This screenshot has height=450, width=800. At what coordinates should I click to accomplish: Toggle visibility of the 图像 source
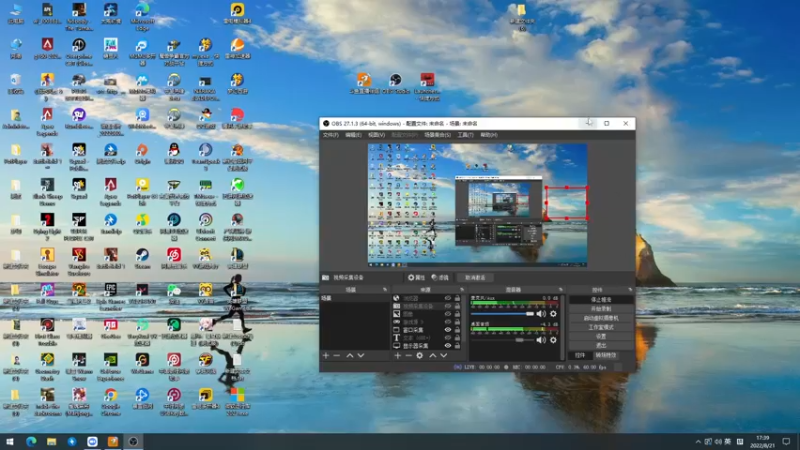(x=448, y=314)
